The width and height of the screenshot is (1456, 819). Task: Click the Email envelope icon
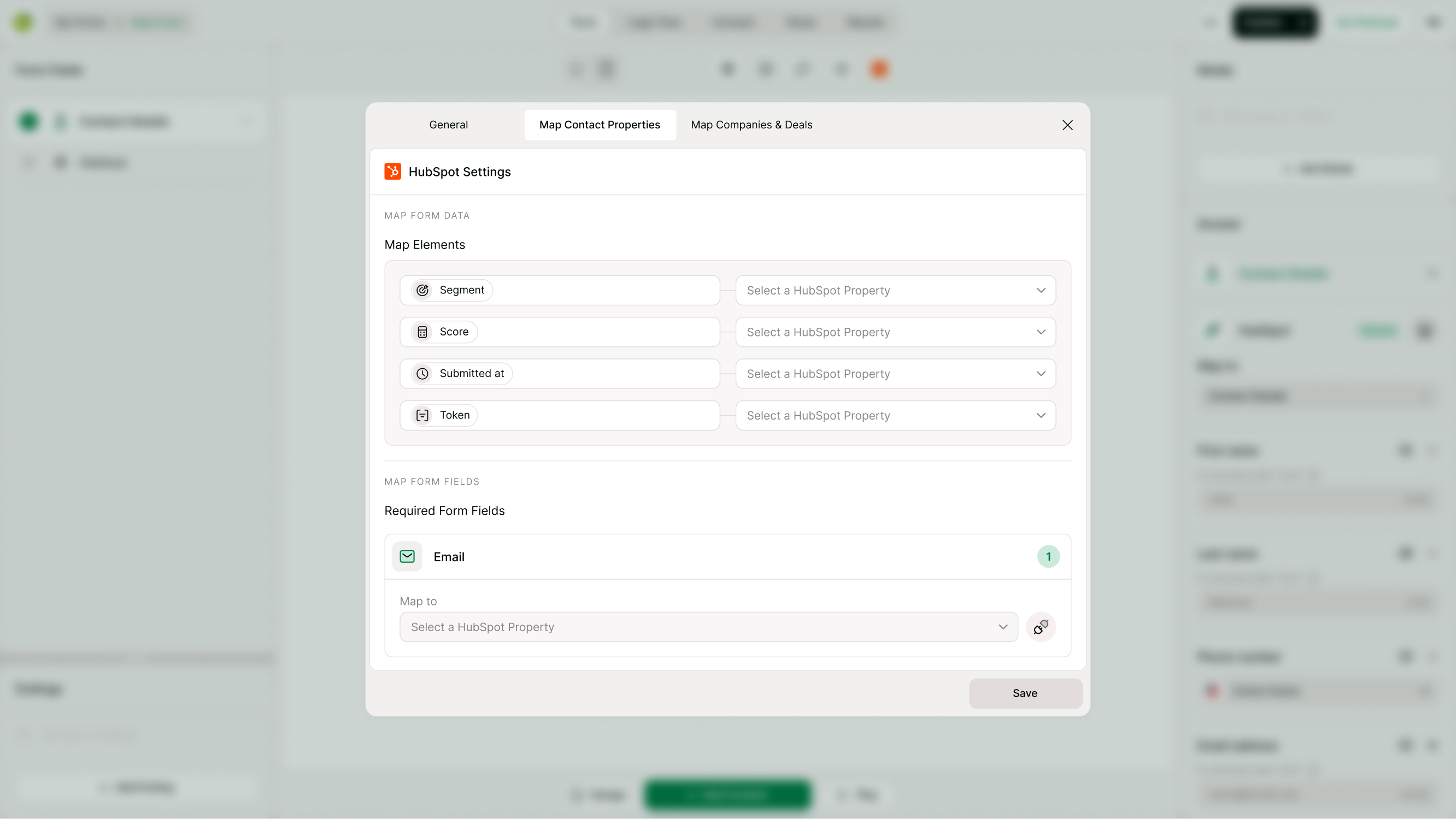(x=407, y=557)
